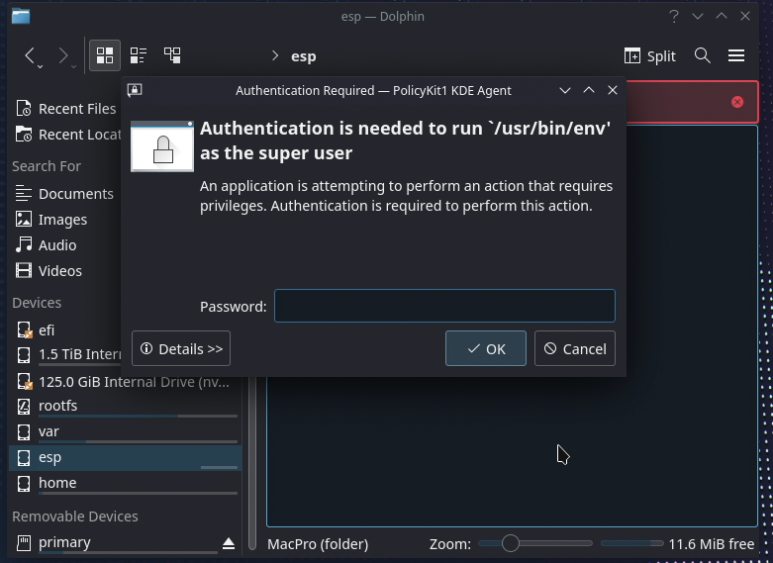This screenshot has height=563, width=773.
Task: Open Dolphin help question mark button
Action: [x=674, y=16]
